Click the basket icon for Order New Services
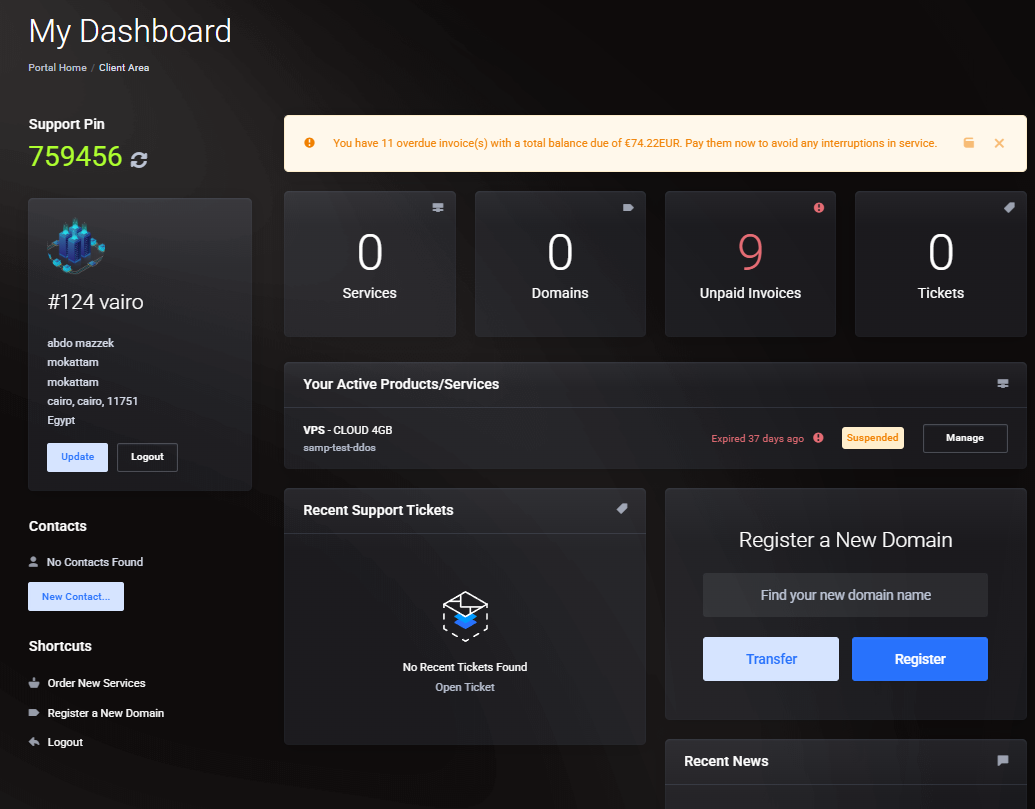1035x809 pixels. tap(34, 683)
